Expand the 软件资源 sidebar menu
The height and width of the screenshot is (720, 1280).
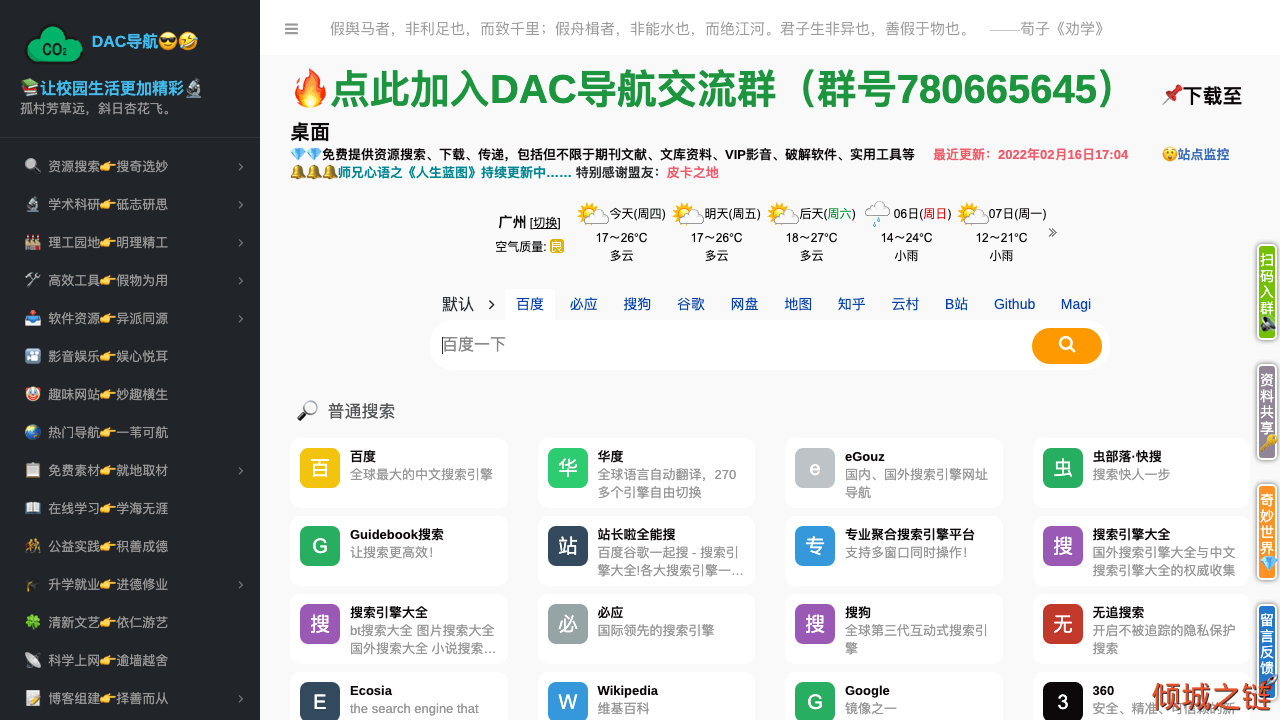coord(130,318)
